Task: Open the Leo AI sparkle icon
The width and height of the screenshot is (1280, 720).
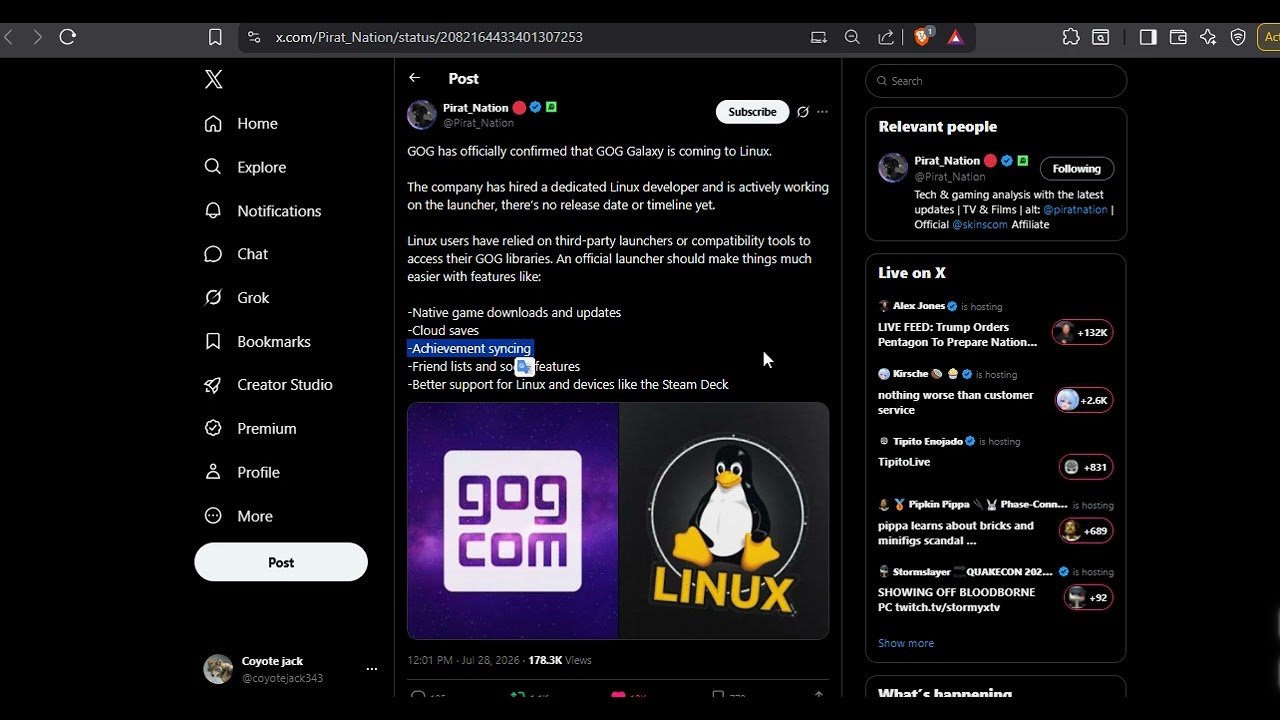Action: (1208, 37)
